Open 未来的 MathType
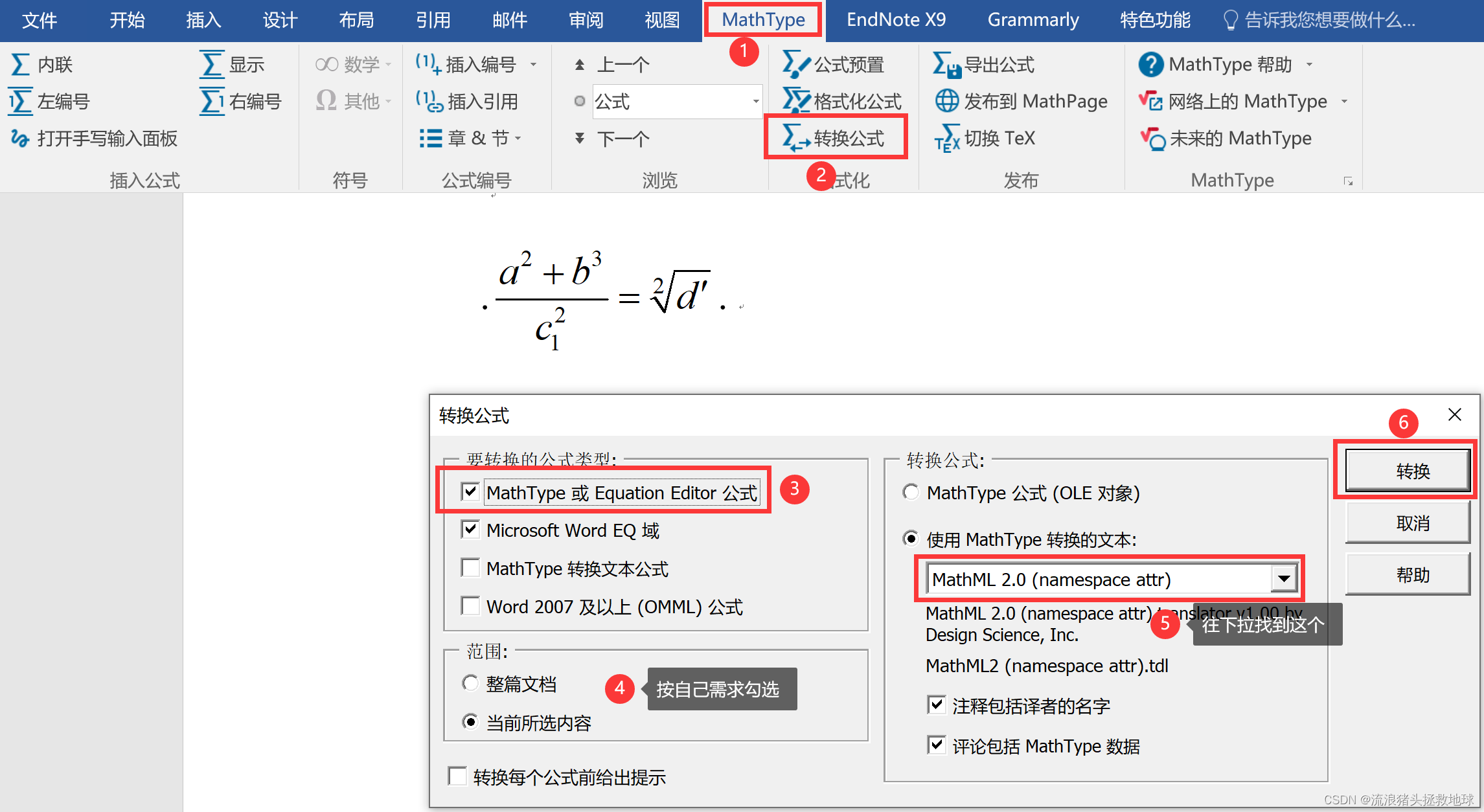This screenshot has height=812, width=1484. pos(1225,138)
